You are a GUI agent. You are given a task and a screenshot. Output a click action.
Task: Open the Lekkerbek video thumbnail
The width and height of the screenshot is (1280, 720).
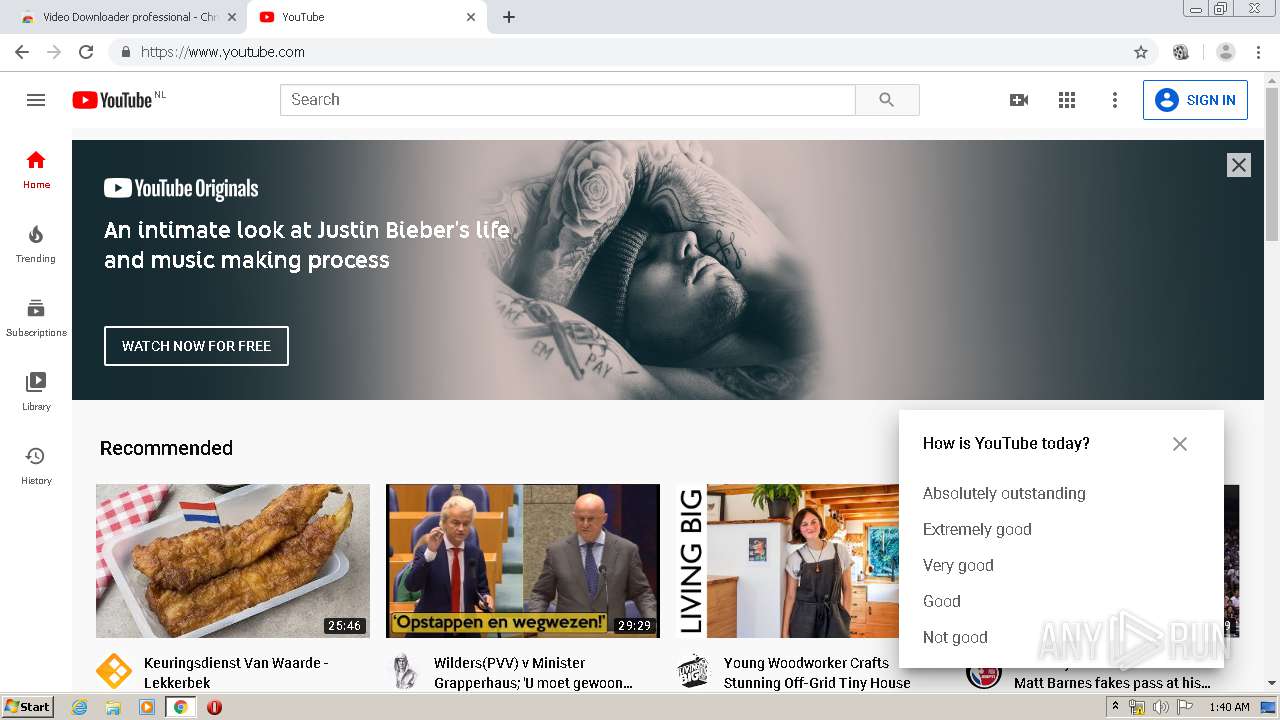(x=233, y=561)
